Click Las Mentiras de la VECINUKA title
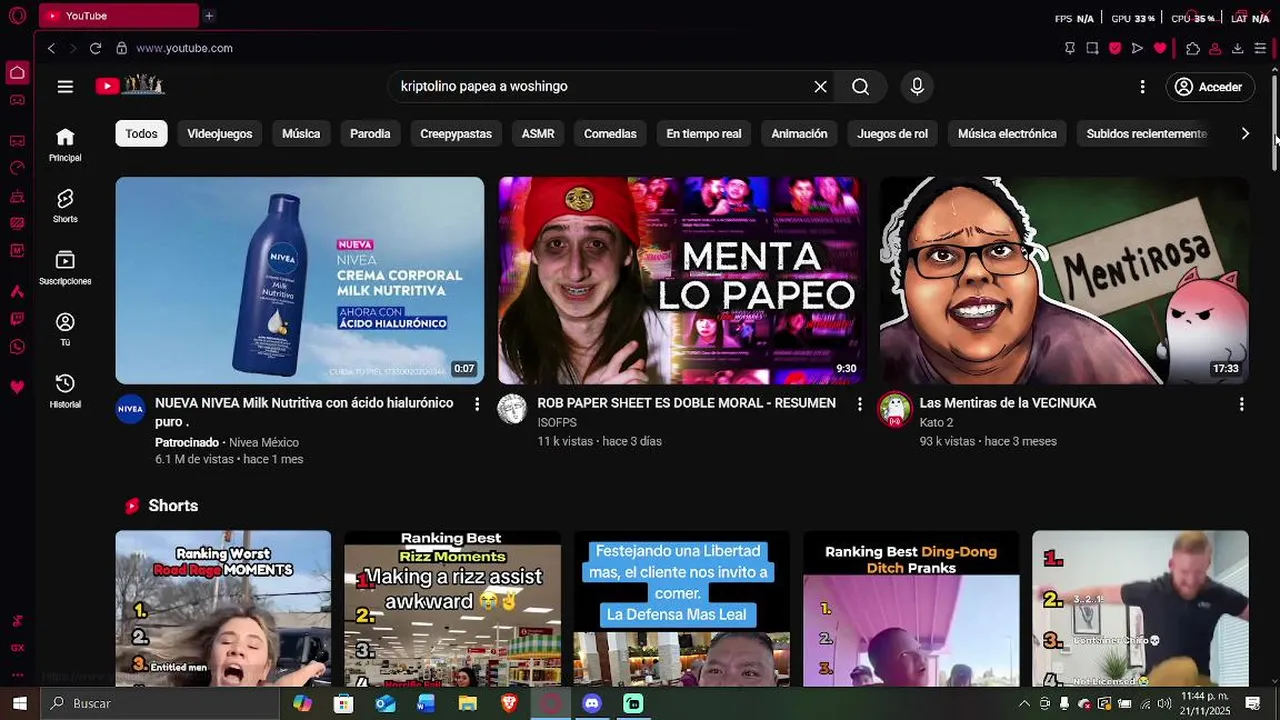Image resolution: width=1280 pixels, height=720 pixels. click(x=1008, y=403)
